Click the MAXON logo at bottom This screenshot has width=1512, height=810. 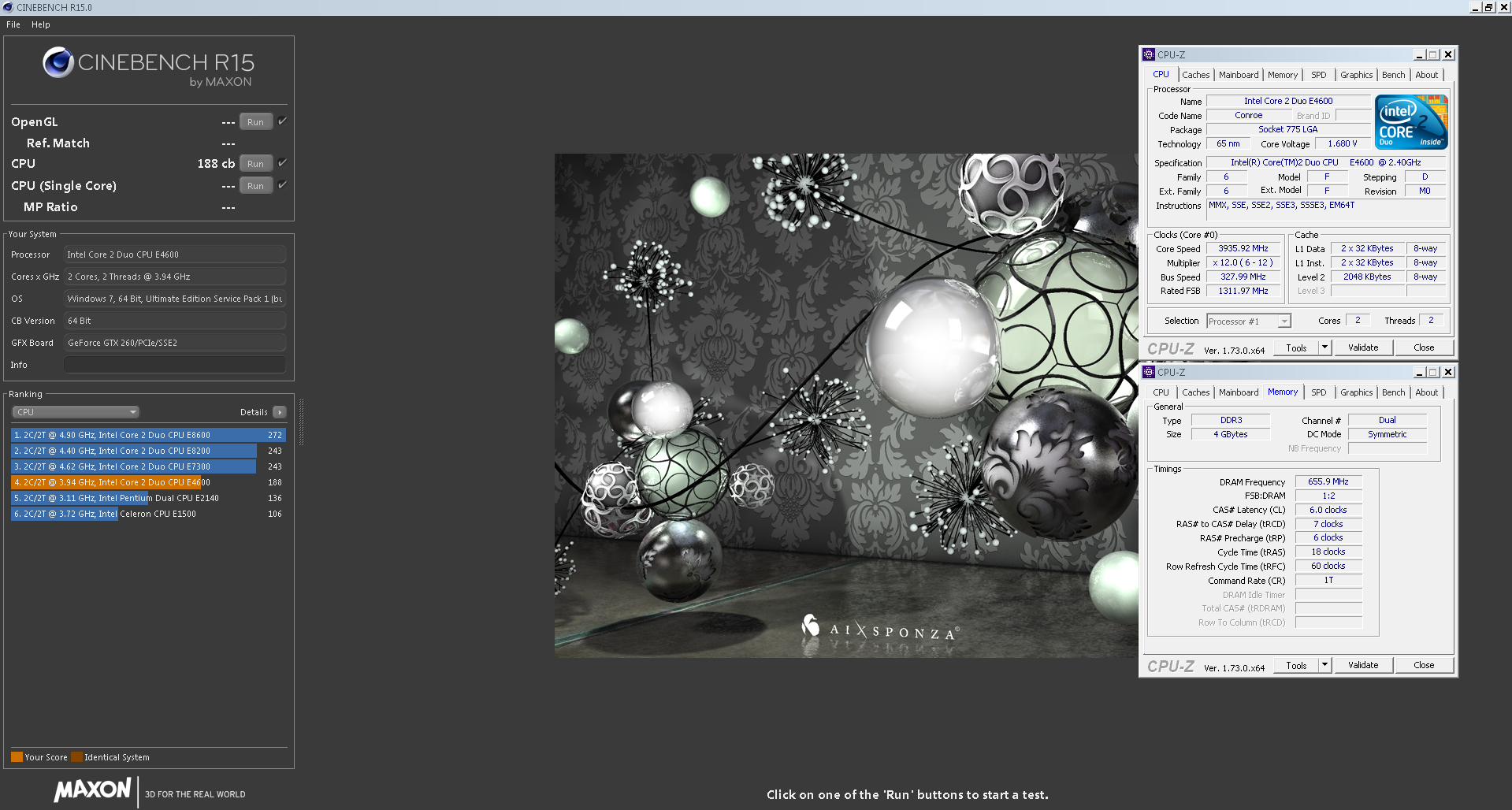tap(92, 790)
